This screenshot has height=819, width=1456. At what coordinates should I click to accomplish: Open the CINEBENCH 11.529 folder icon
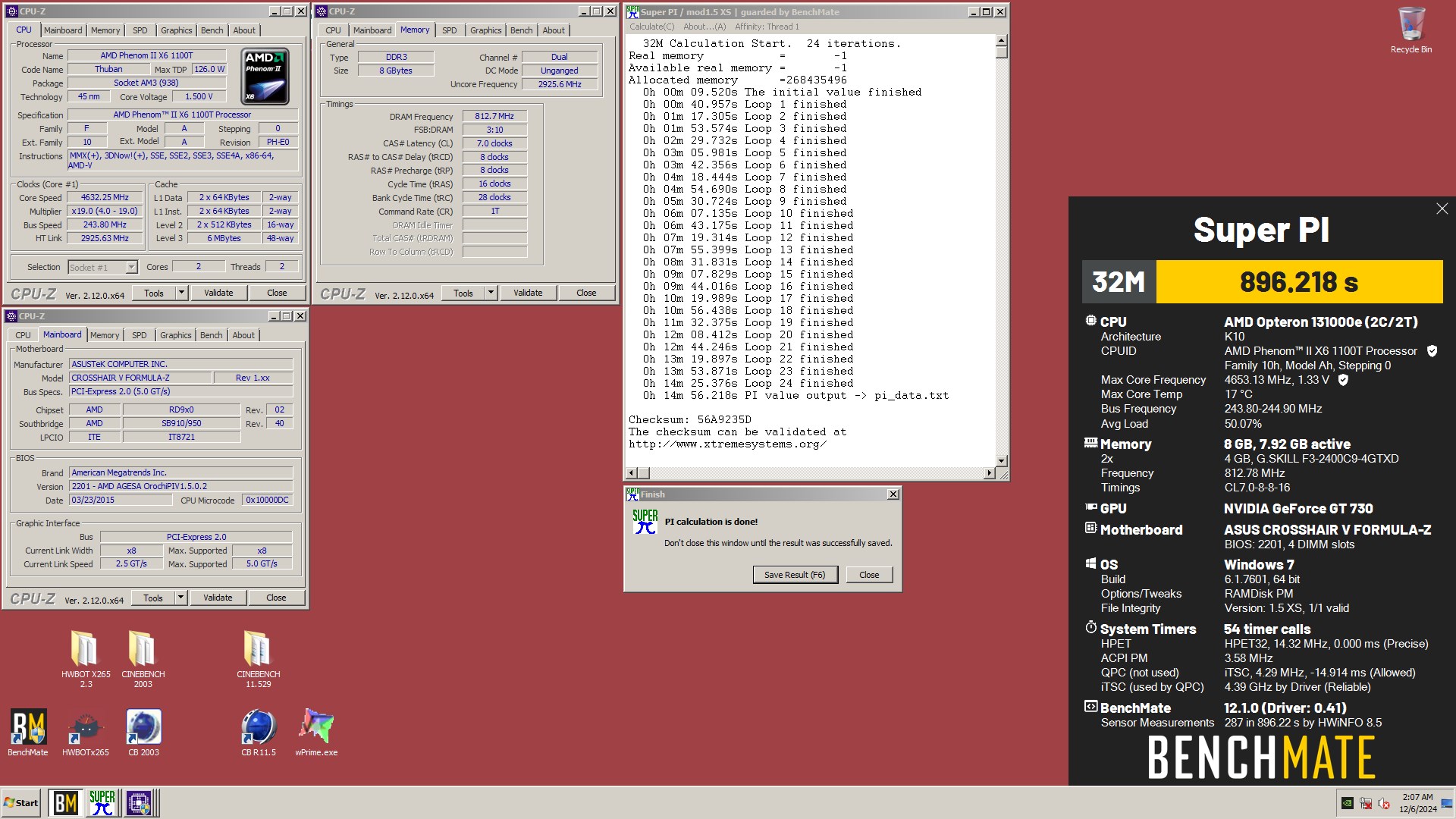[258, 658]
